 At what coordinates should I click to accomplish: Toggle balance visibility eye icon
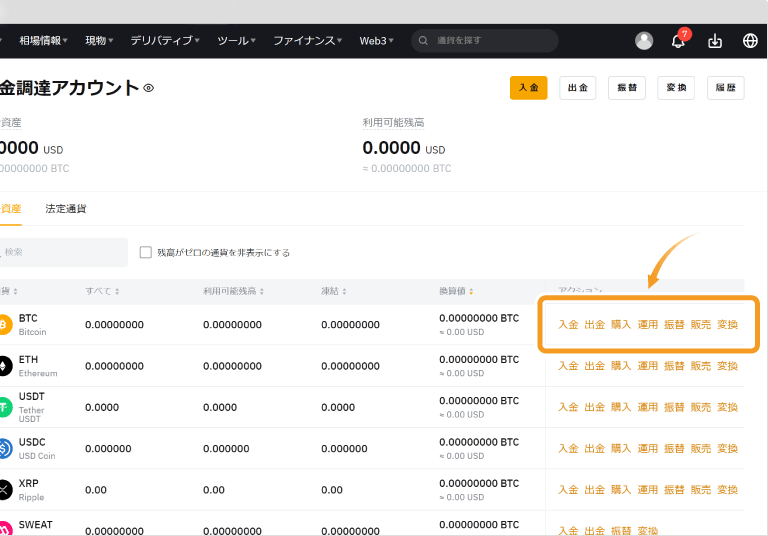click(x=149, y=88)
